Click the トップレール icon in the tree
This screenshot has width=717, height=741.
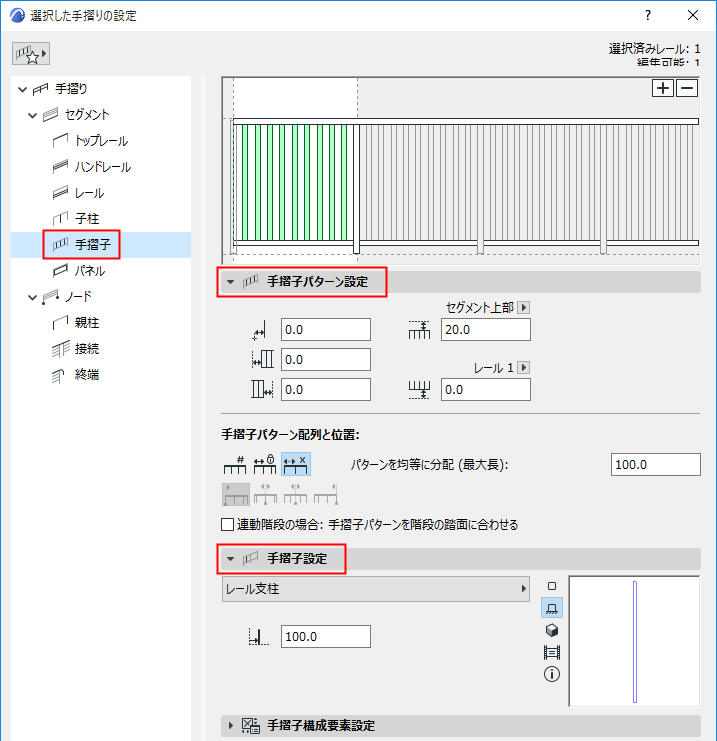click(60, 141)
